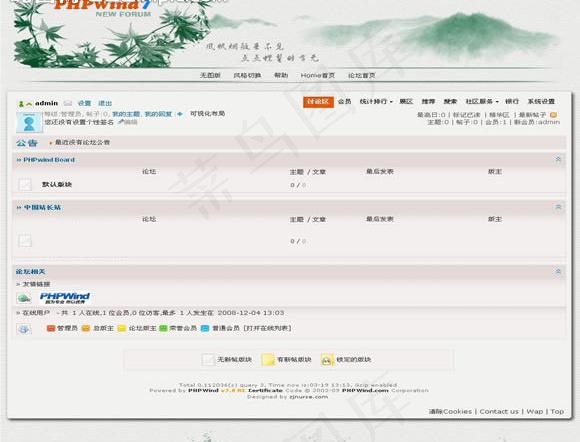This screenshot has height=442, width=580.
Task: Click the yellow 有新帖版块 legend icon
Action: tap(268, 359)
